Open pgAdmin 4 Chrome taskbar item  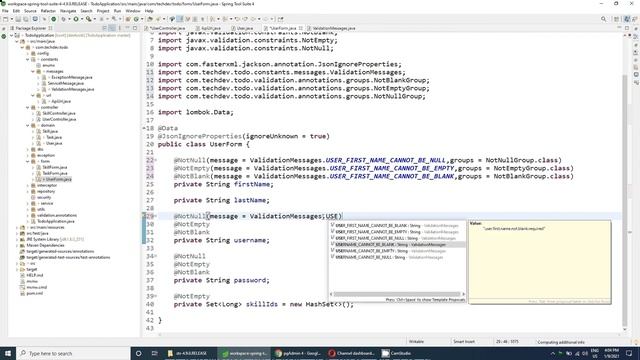[298, 353]
